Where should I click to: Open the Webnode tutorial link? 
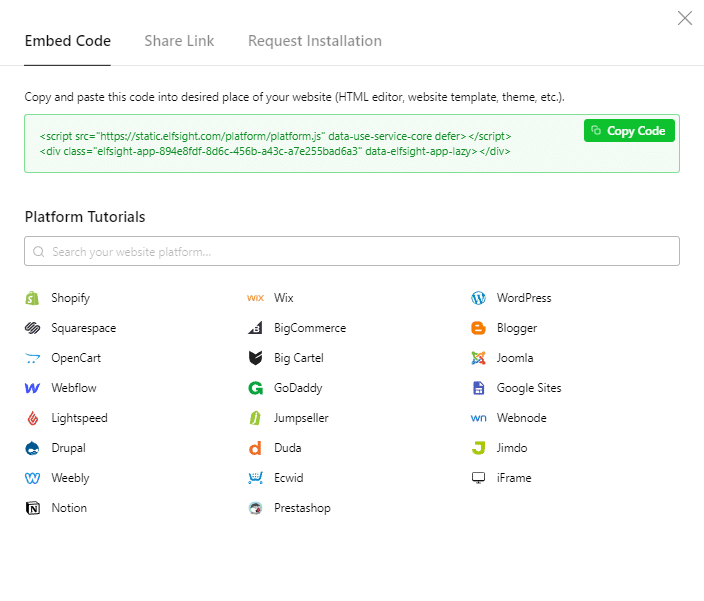click(x=522, y=418)
